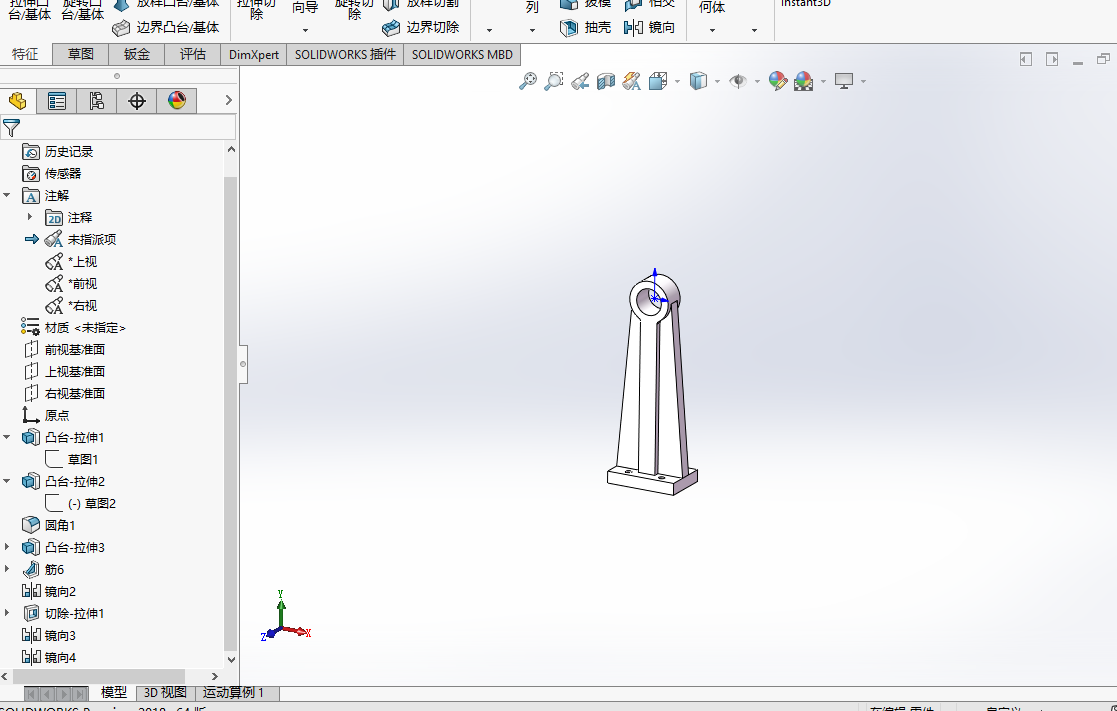
Task: Collapse the 注解 annotations folder
Action: 8,196
